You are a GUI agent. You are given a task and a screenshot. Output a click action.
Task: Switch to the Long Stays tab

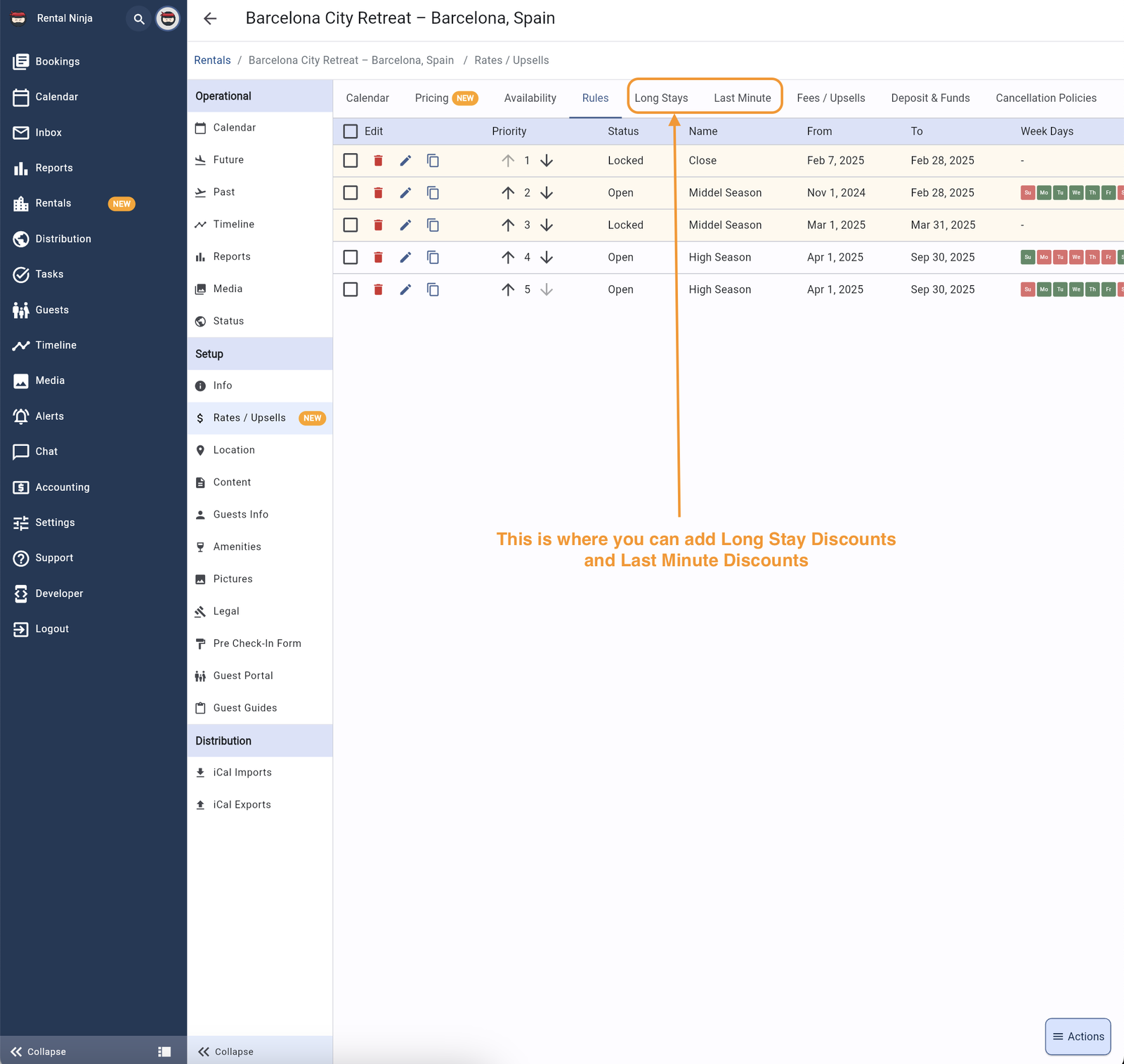(x=661, y=98)
